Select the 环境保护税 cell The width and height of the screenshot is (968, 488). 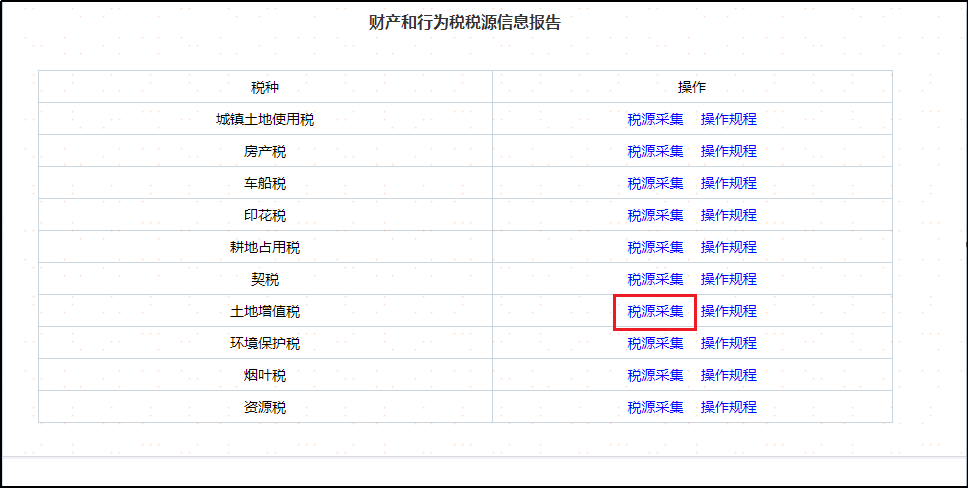pyautogui.click(x=265, y=343)
